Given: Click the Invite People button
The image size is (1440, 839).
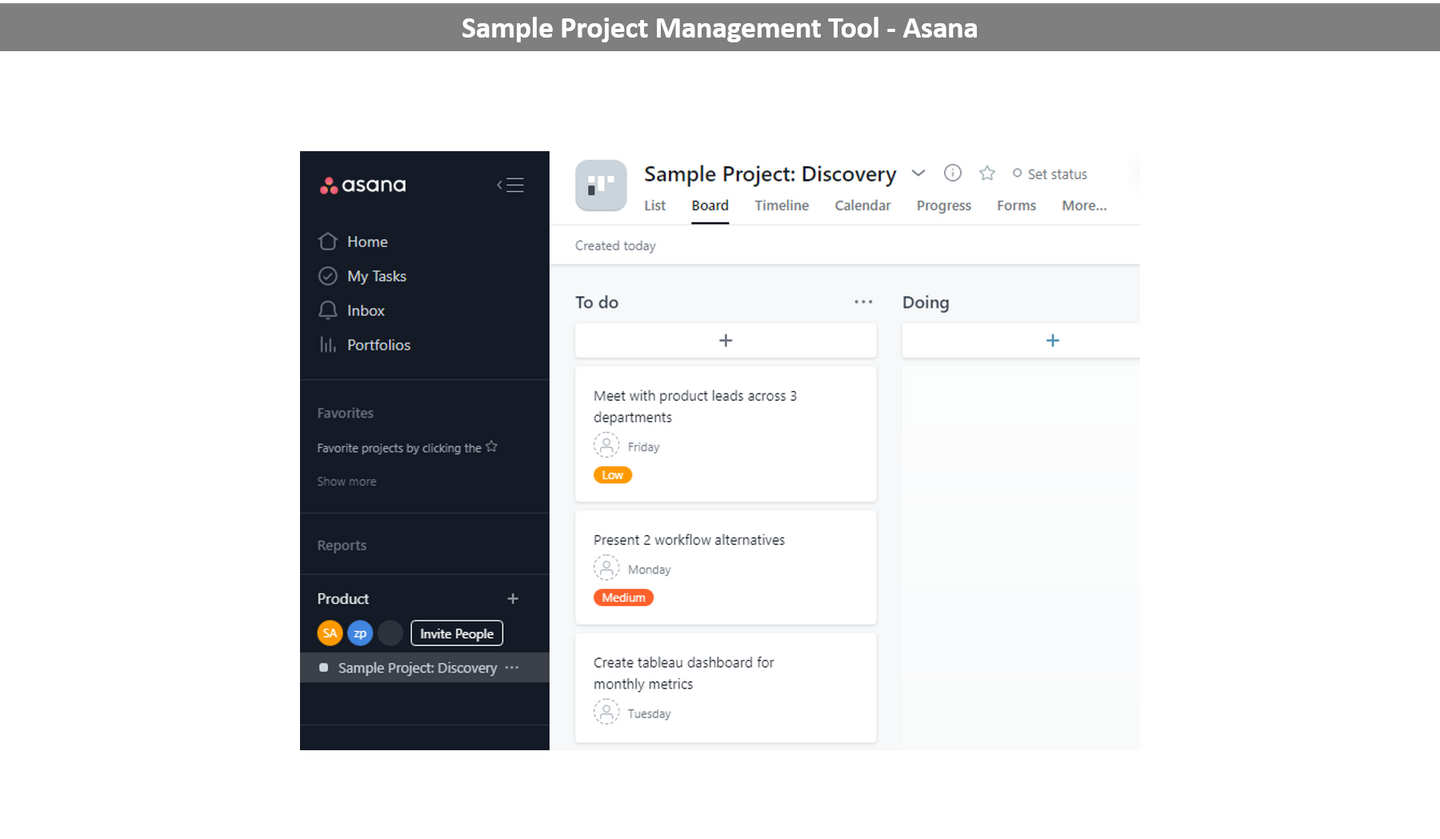Looking at the screenshot, I should click(x=457, y=634).
